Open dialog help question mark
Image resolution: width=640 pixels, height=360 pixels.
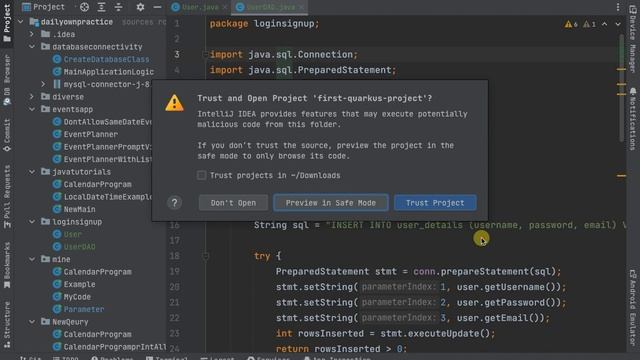(174, 203)
